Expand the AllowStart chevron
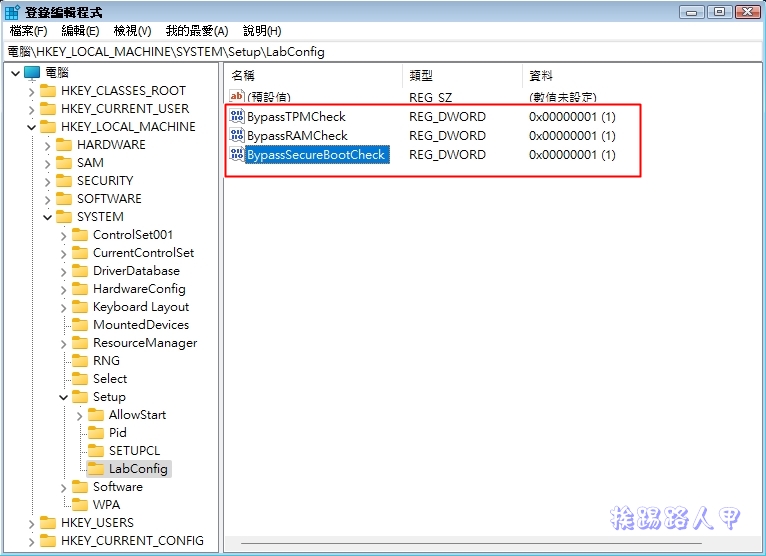The width and height of the screenshot is (766, 556). (80, 415)
